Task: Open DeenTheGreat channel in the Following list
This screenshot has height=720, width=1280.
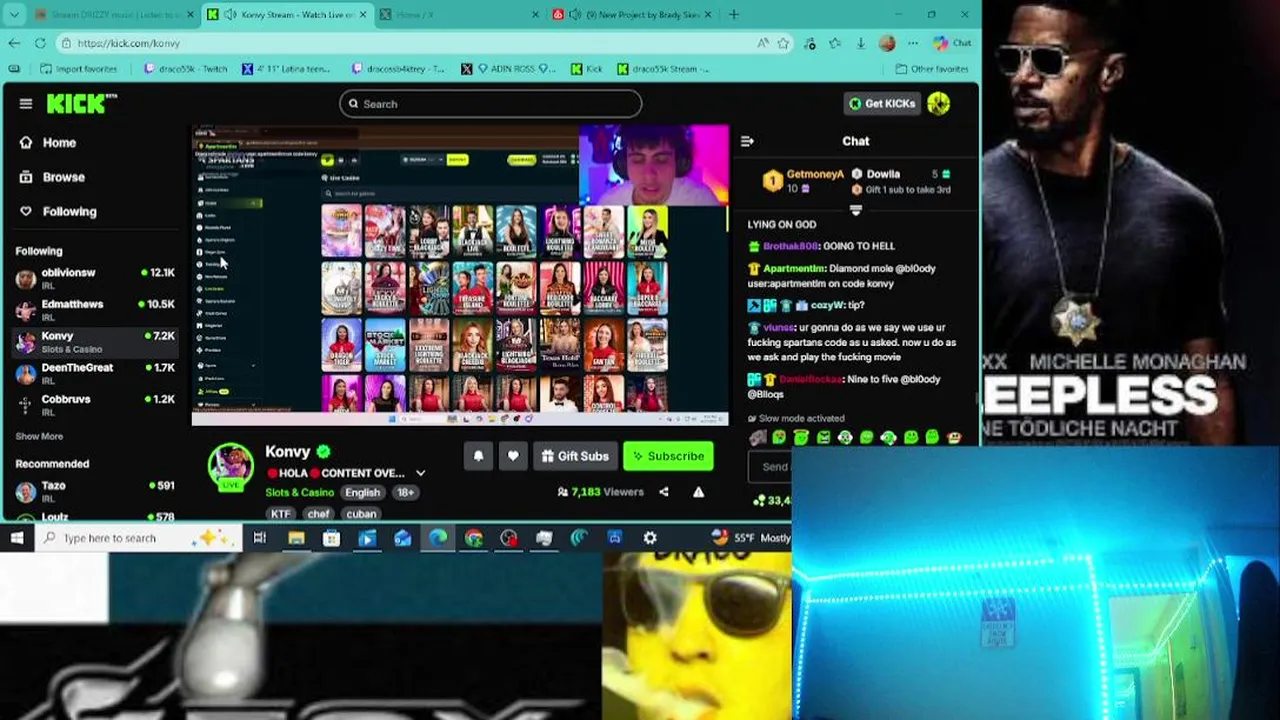Action: (x=95, y=372)
